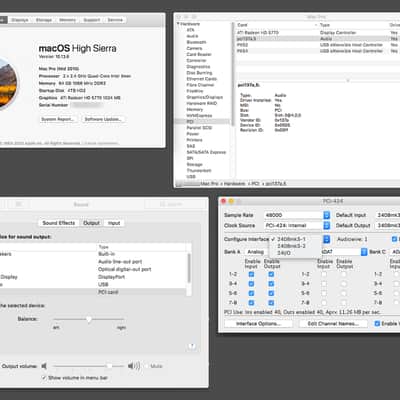Screen dimensions: 400x400
Task: Toggle Enable Output for Bank A 3-4
Action: click(271, 284)
